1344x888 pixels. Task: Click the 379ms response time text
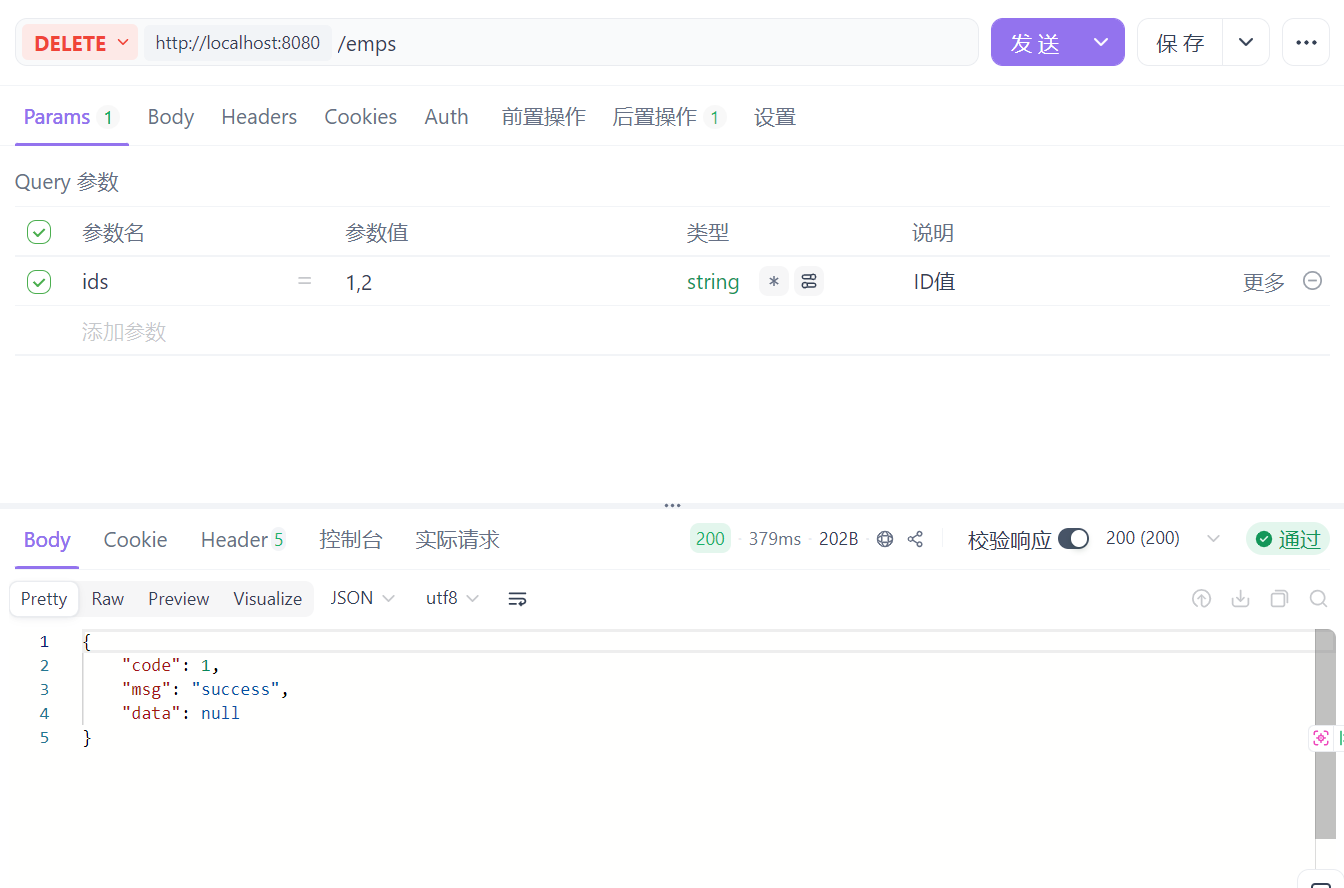click(x=774, y=539)
